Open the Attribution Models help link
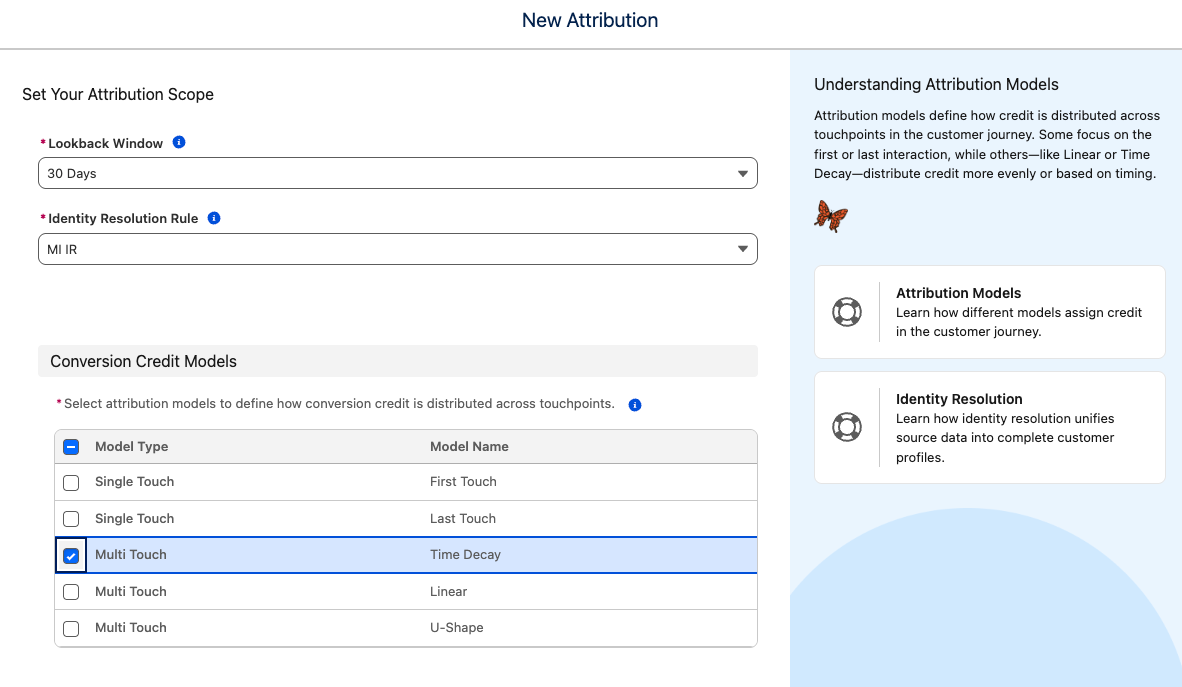Viewport: 1182px width, 687px height. [x=958, y=293]
